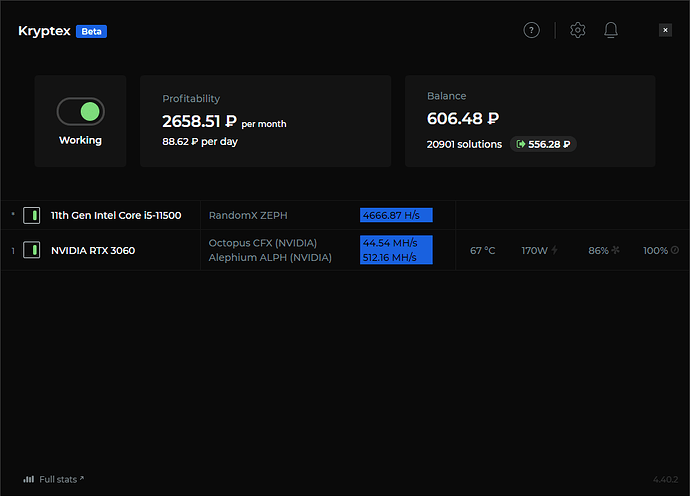Screen dimensions: 690x496
Task: Open the Full stats link
Action: click(x=62, y=479)
